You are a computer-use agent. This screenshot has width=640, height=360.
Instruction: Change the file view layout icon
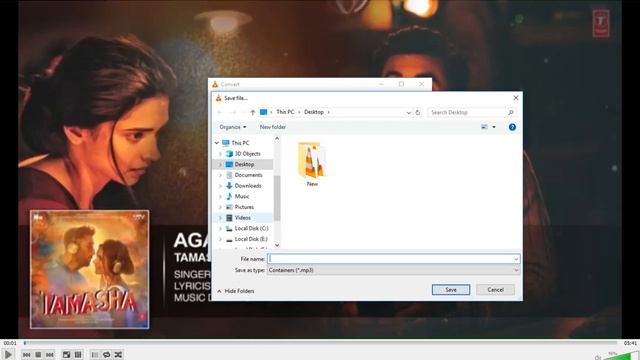click(484, 127)
